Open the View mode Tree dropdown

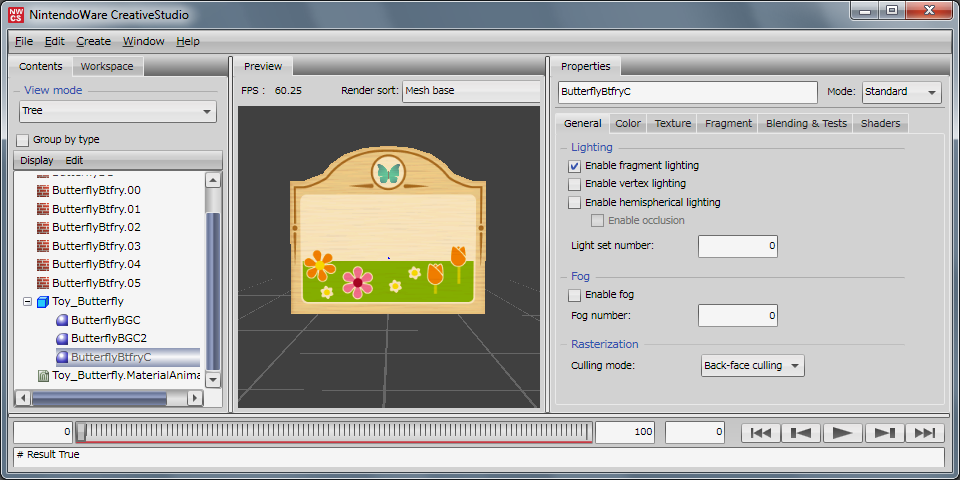117,111
